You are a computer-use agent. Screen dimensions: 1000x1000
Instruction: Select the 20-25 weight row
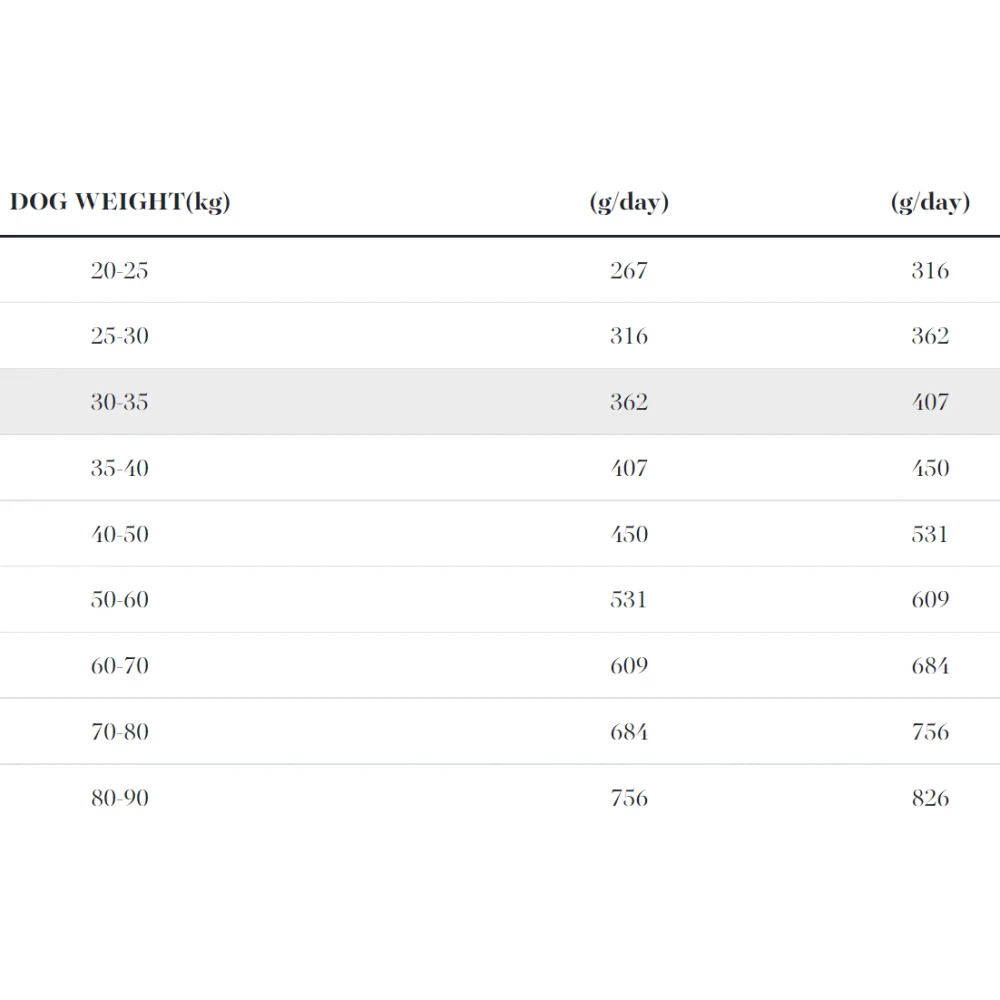click(500, 270)
